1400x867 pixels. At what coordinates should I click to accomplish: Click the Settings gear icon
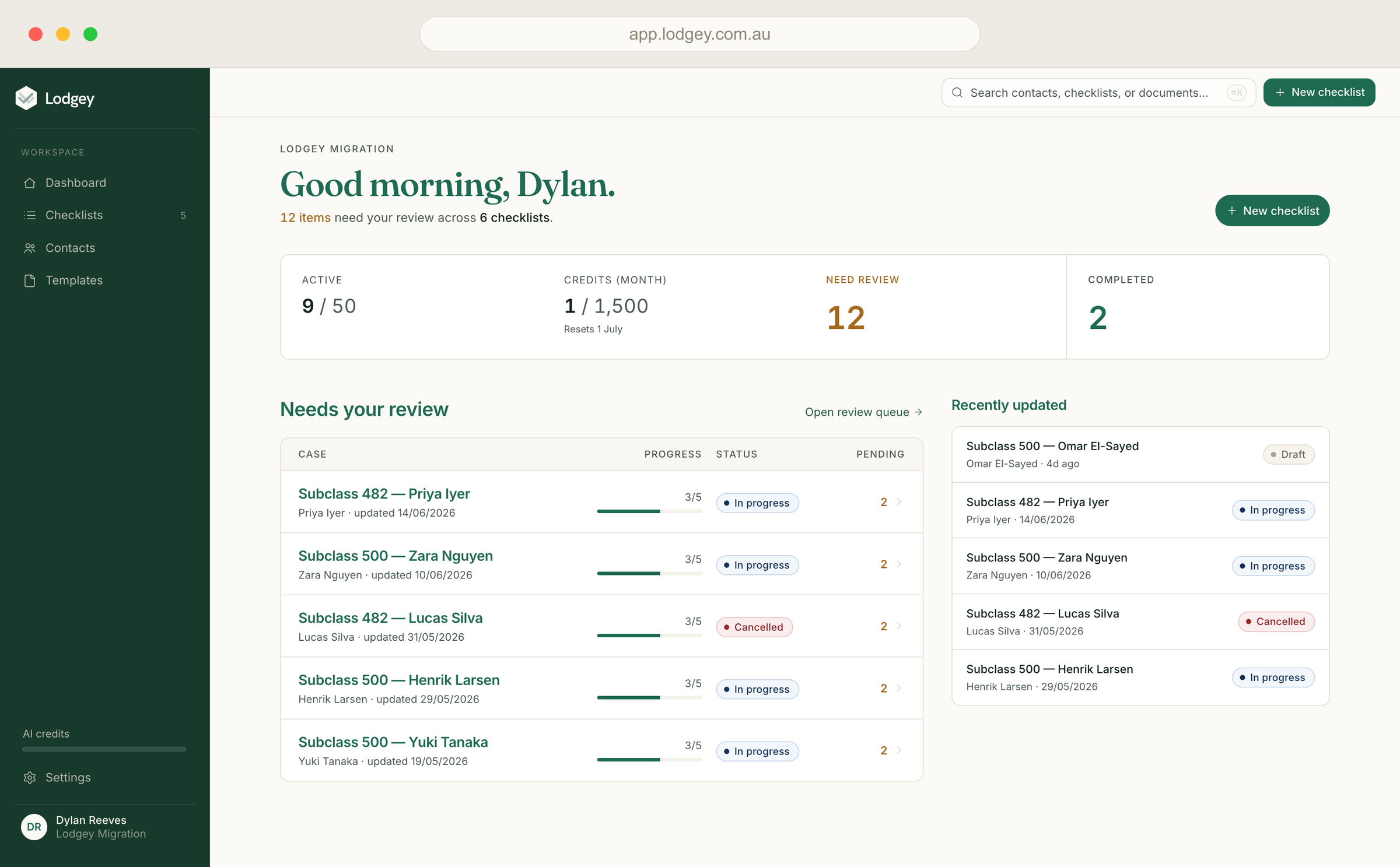(x=30, y=777)
